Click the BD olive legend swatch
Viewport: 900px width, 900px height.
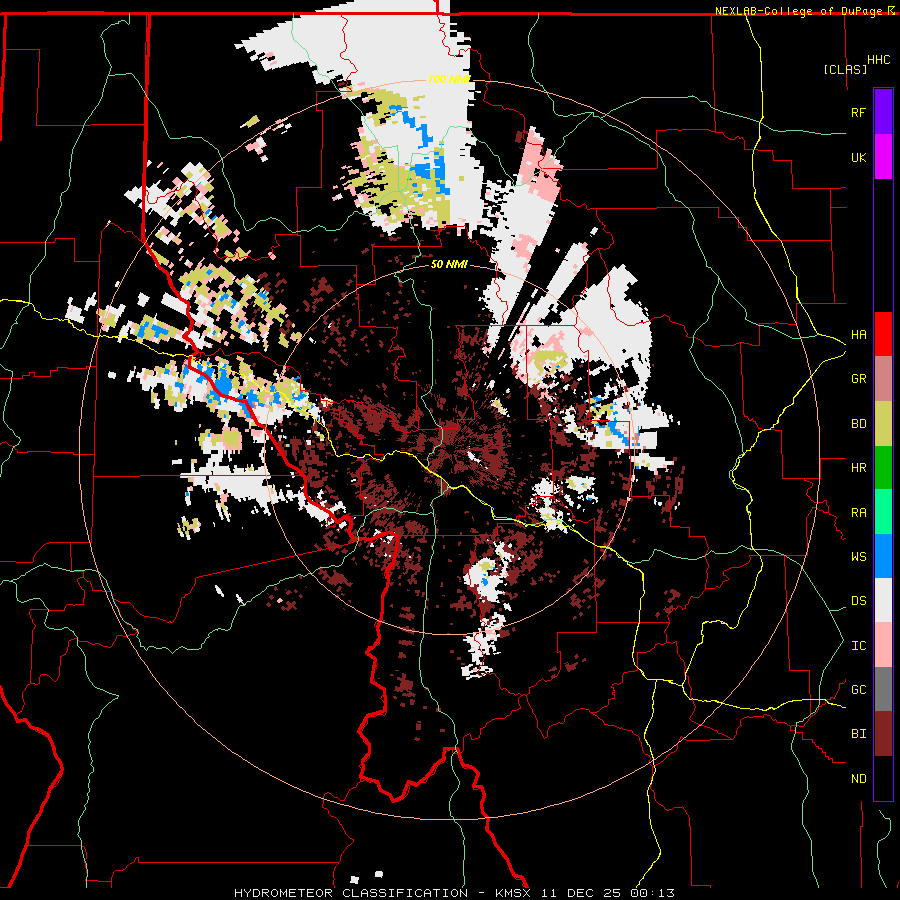[x=883, y=424]
